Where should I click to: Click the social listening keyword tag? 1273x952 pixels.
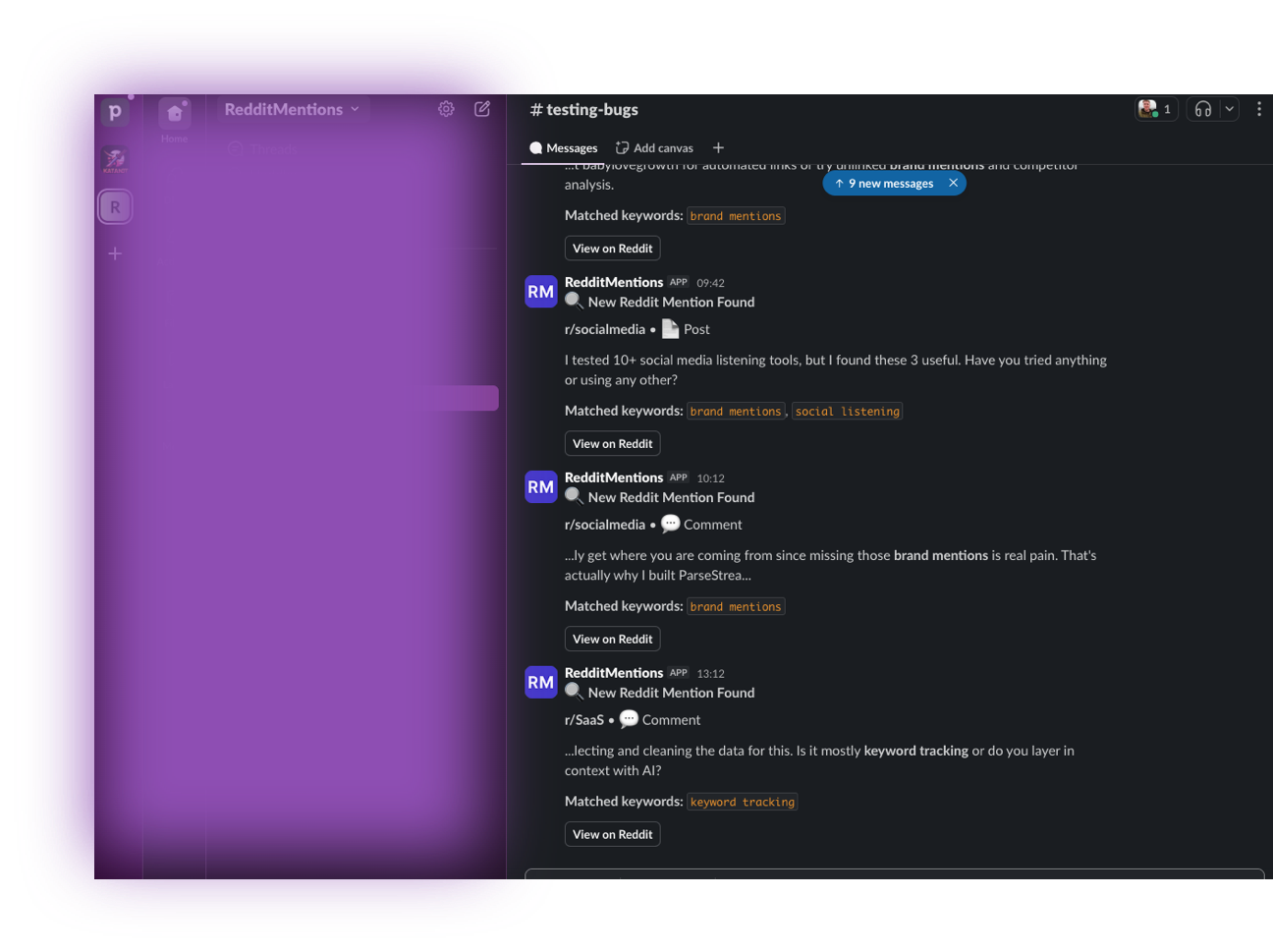pyautogui.click(x=847, y=412)
